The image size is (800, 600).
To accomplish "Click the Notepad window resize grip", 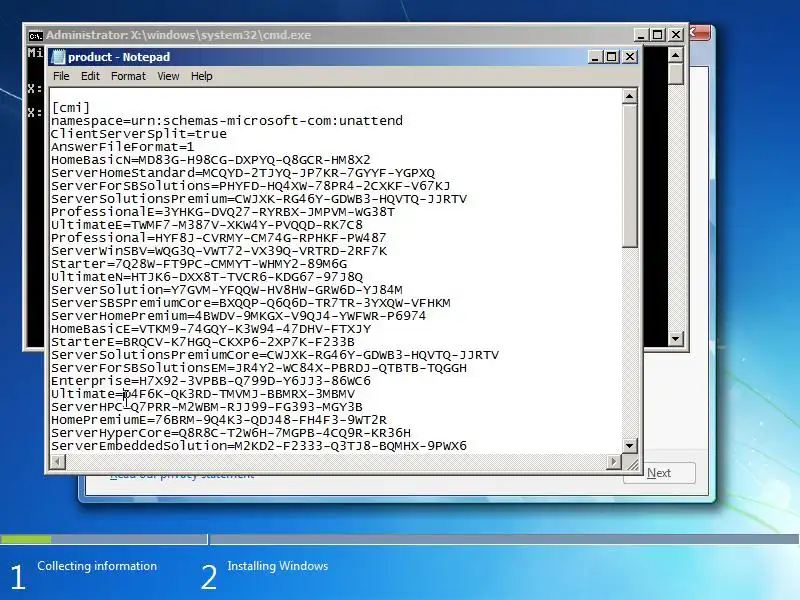I will pyautogui.click(x=631, y=463).
